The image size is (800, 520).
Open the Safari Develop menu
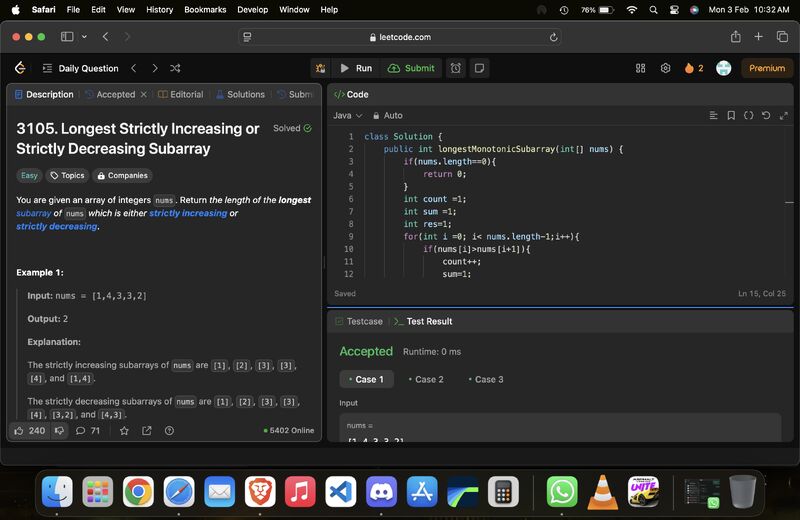[x=253, y=10]
